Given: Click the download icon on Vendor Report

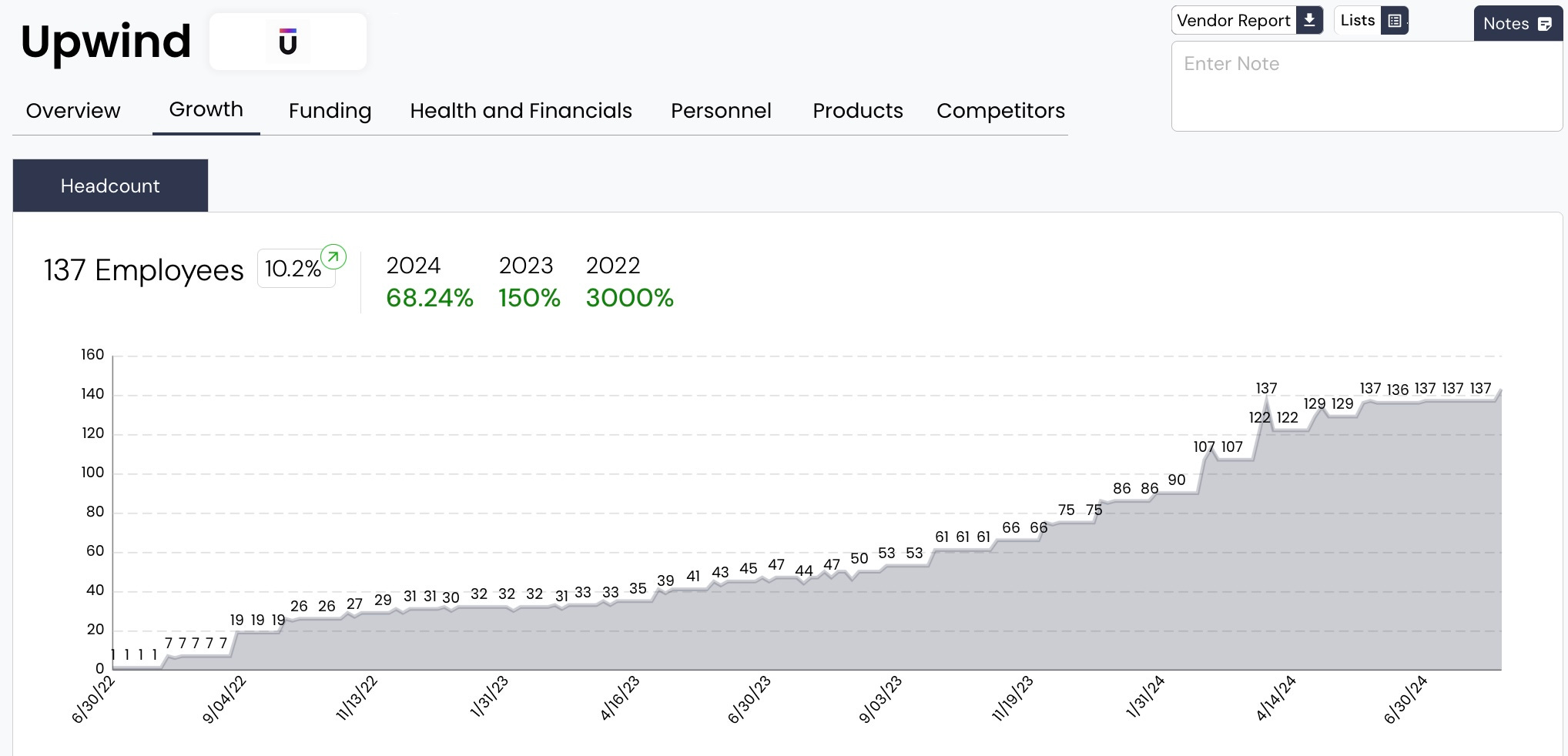Looking at the screenshot, I should [1309, 20].
